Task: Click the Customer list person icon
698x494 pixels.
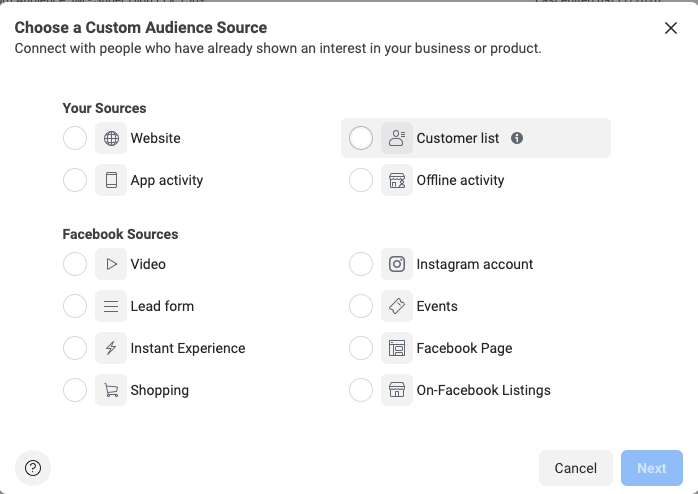Action: tap(397, 138)
